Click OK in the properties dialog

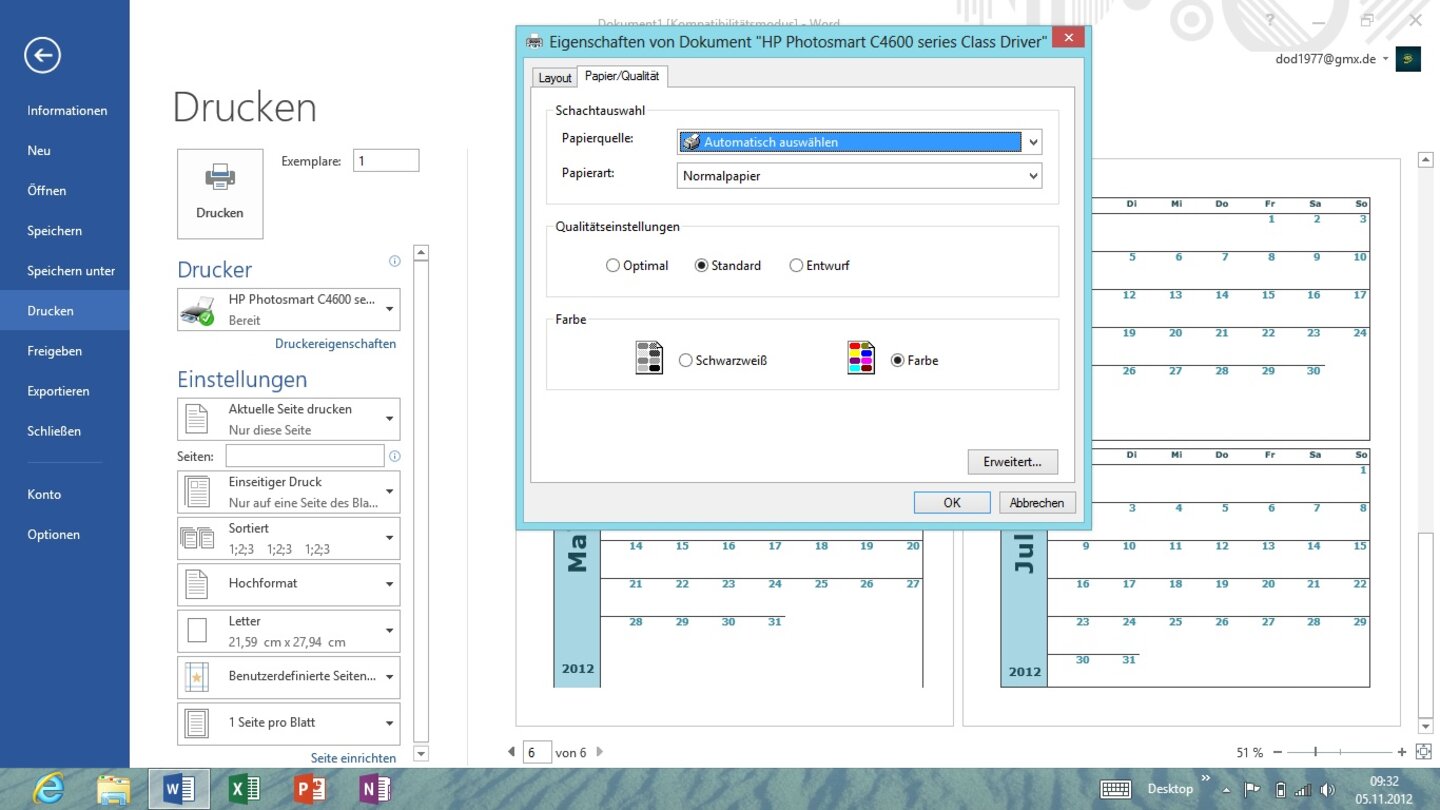(x=952, y=502)
